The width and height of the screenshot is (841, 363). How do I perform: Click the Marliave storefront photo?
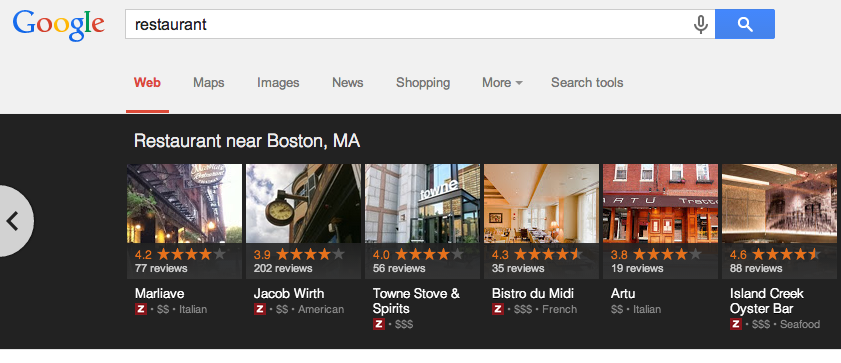185,204
